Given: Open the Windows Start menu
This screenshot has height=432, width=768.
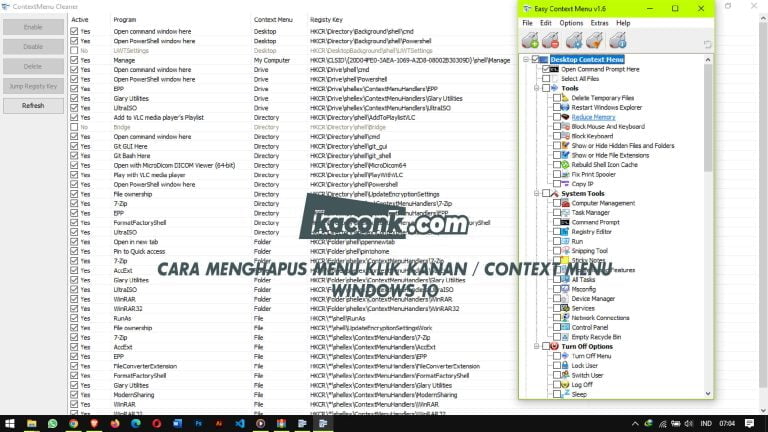Looking at the screenshot, I should [10, 423].
